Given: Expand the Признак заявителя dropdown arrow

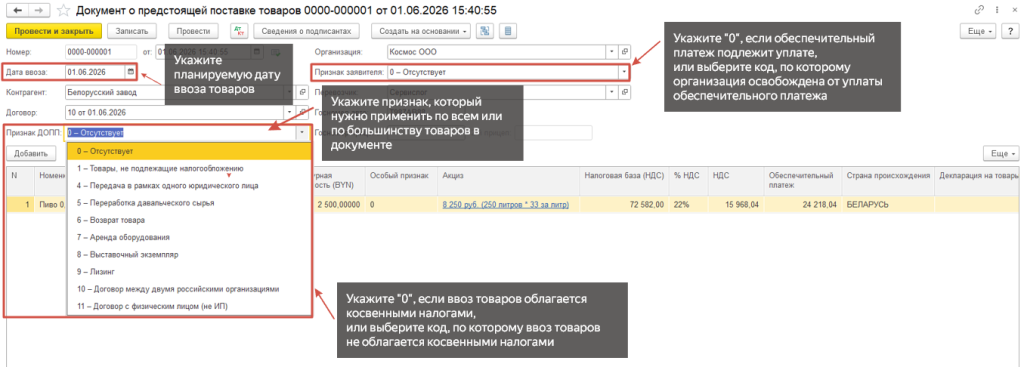Looking at the screenshot, I should (x=624, y=72).
